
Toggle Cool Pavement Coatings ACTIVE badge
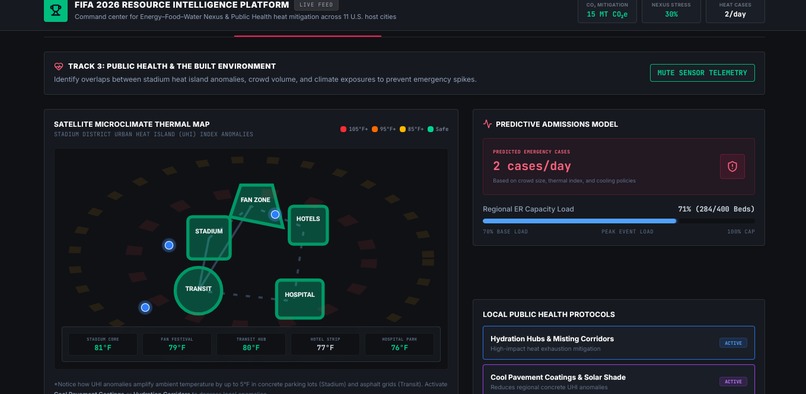point(733,382)
